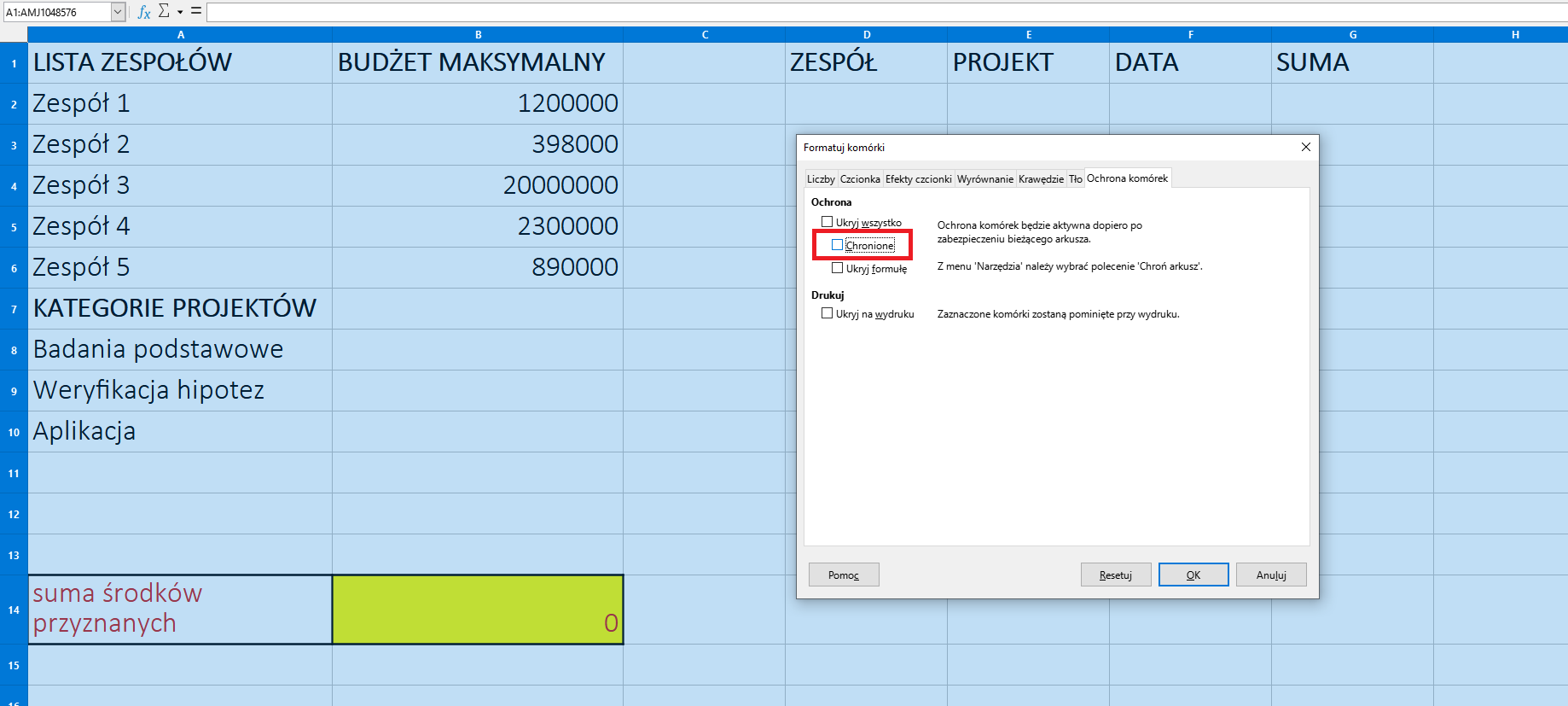Open the Sum functions dropdown arrow
The height and width of the screenshot is (706, 1568).
point(180,12)
